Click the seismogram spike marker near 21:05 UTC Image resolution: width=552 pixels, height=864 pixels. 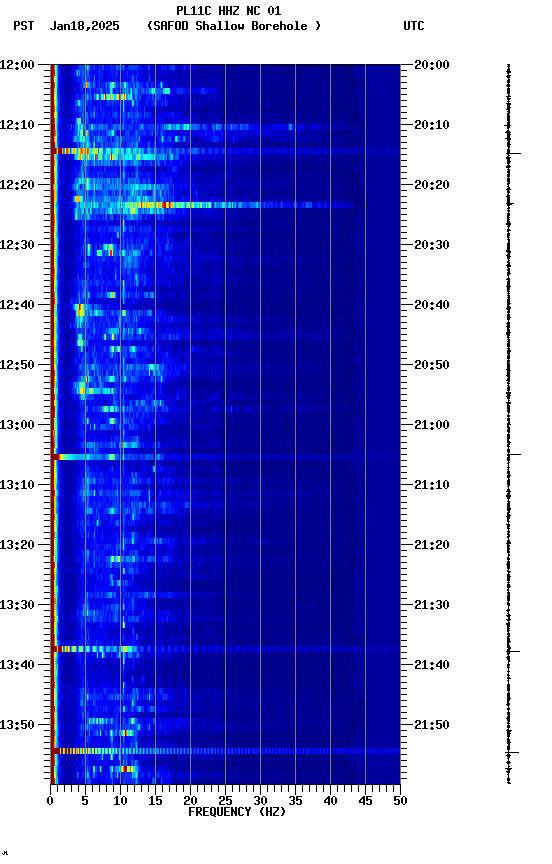tap(514, 455)
